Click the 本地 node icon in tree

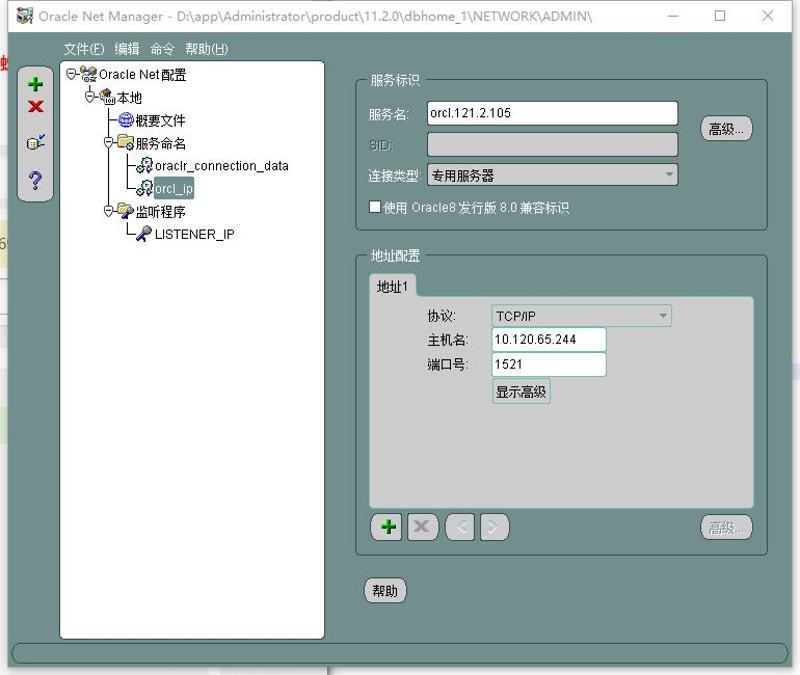point(107,97)
